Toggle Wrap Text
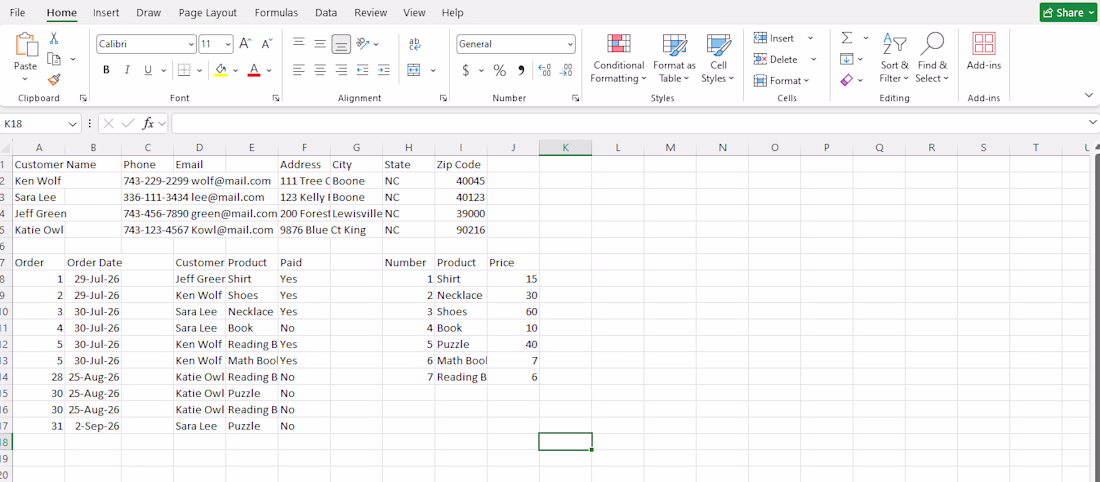 point(414,44)
